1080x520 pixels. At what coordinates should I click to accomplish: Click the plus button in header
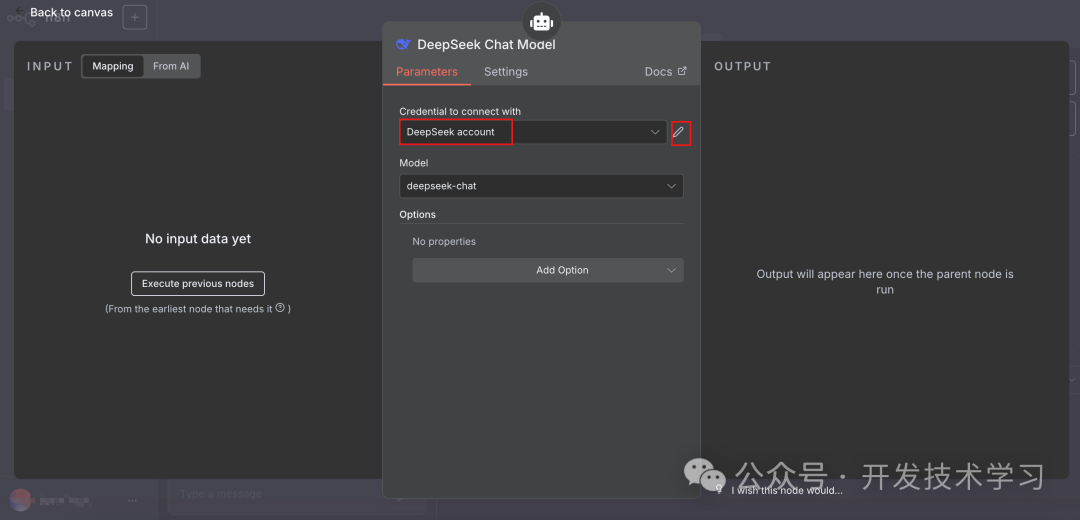(134, 17)
